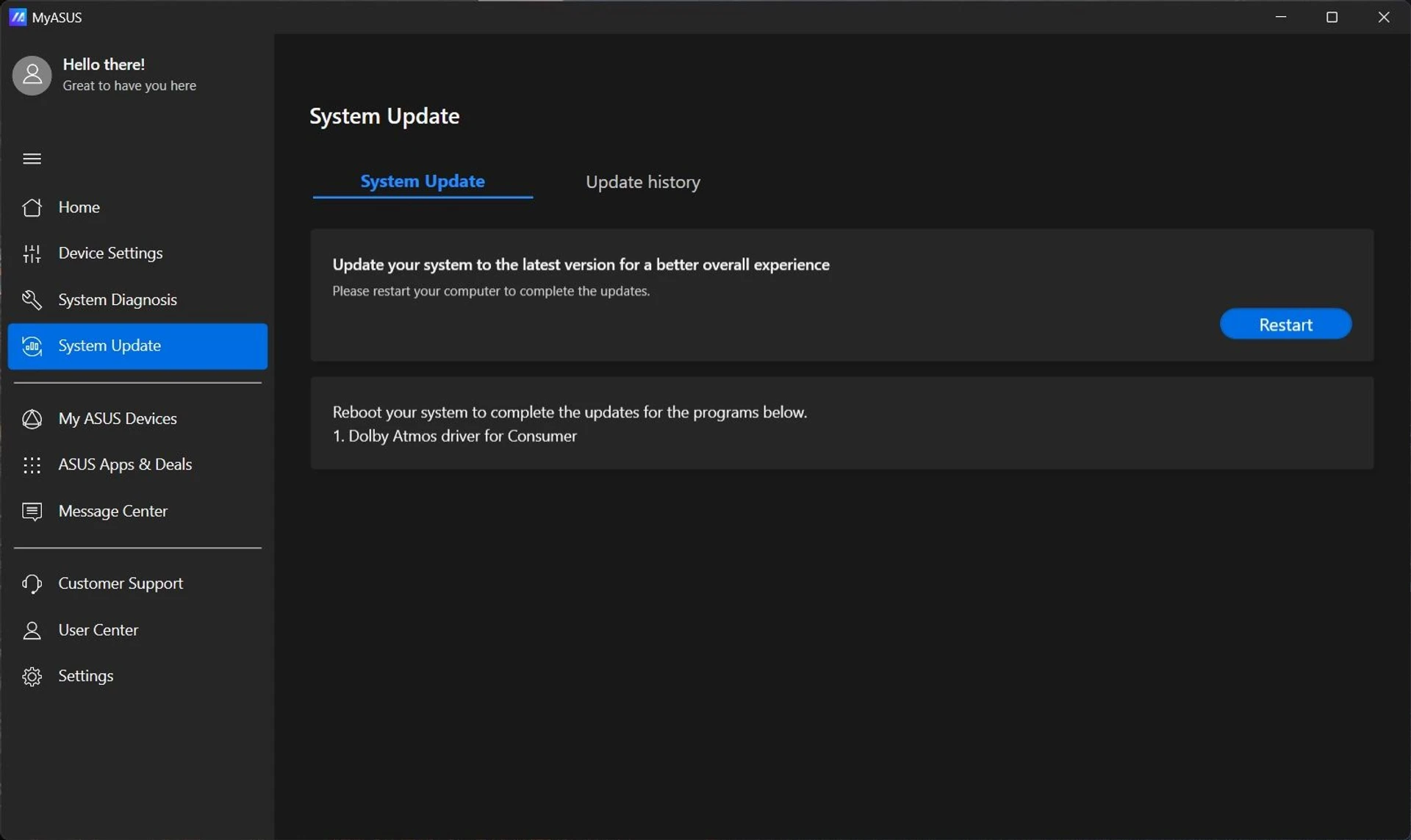Maximize the MyASUS window
The width and height of the screenshot is (1411, 840).
coord(1332,17)
